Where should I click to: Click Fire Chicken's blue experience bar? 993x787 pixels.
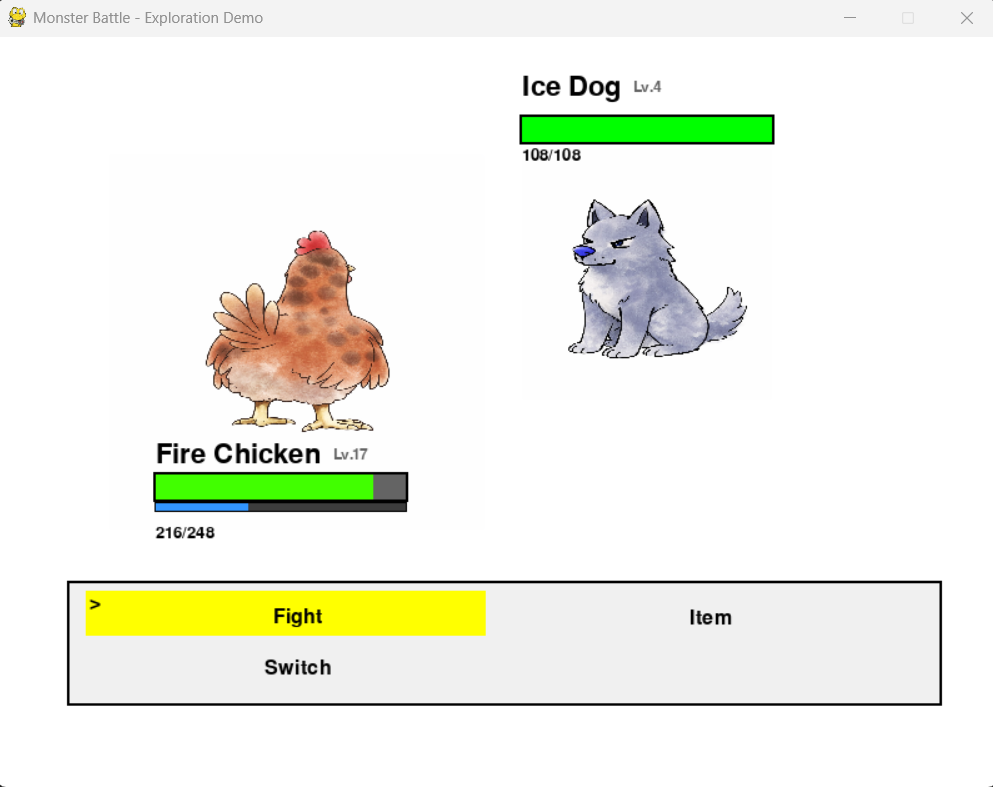(281, 507)
